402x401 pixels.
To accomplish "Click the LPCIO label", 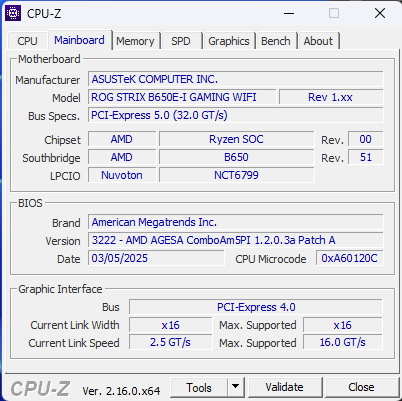I will coord(65,176).
